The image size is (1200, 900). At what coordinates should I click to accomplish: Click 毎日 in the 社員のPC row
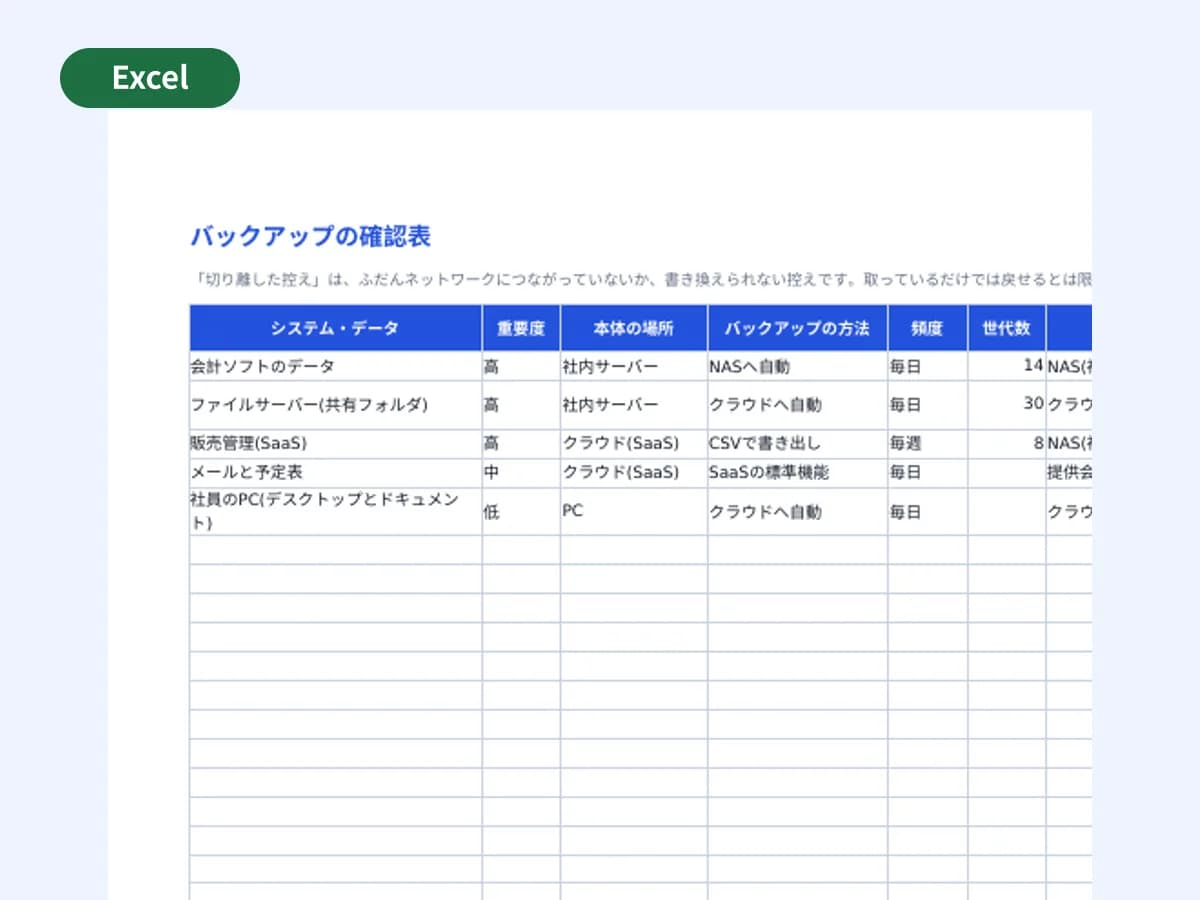click(x=927, y=511)
